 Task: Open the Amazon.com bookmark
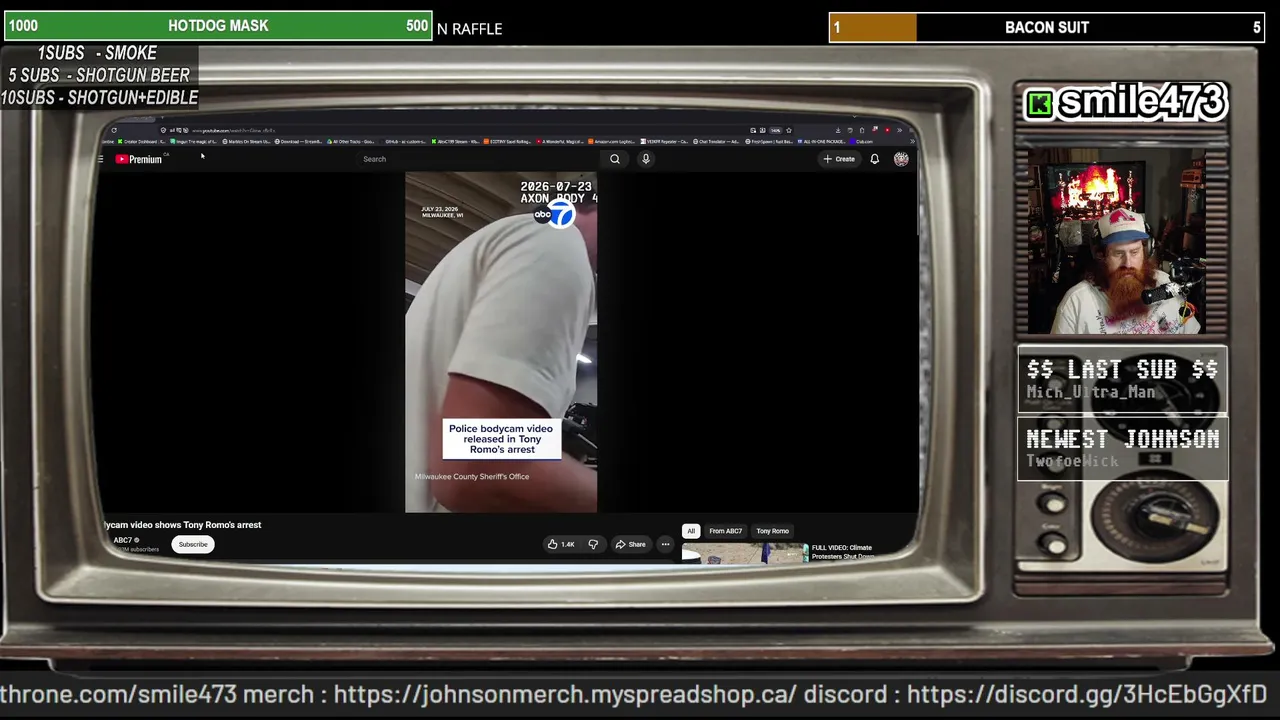(x=612, y=142)
